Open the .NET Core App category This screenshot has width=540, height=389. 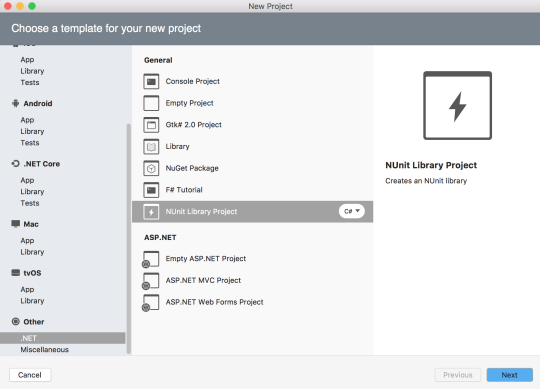click(x=27, y=180)
